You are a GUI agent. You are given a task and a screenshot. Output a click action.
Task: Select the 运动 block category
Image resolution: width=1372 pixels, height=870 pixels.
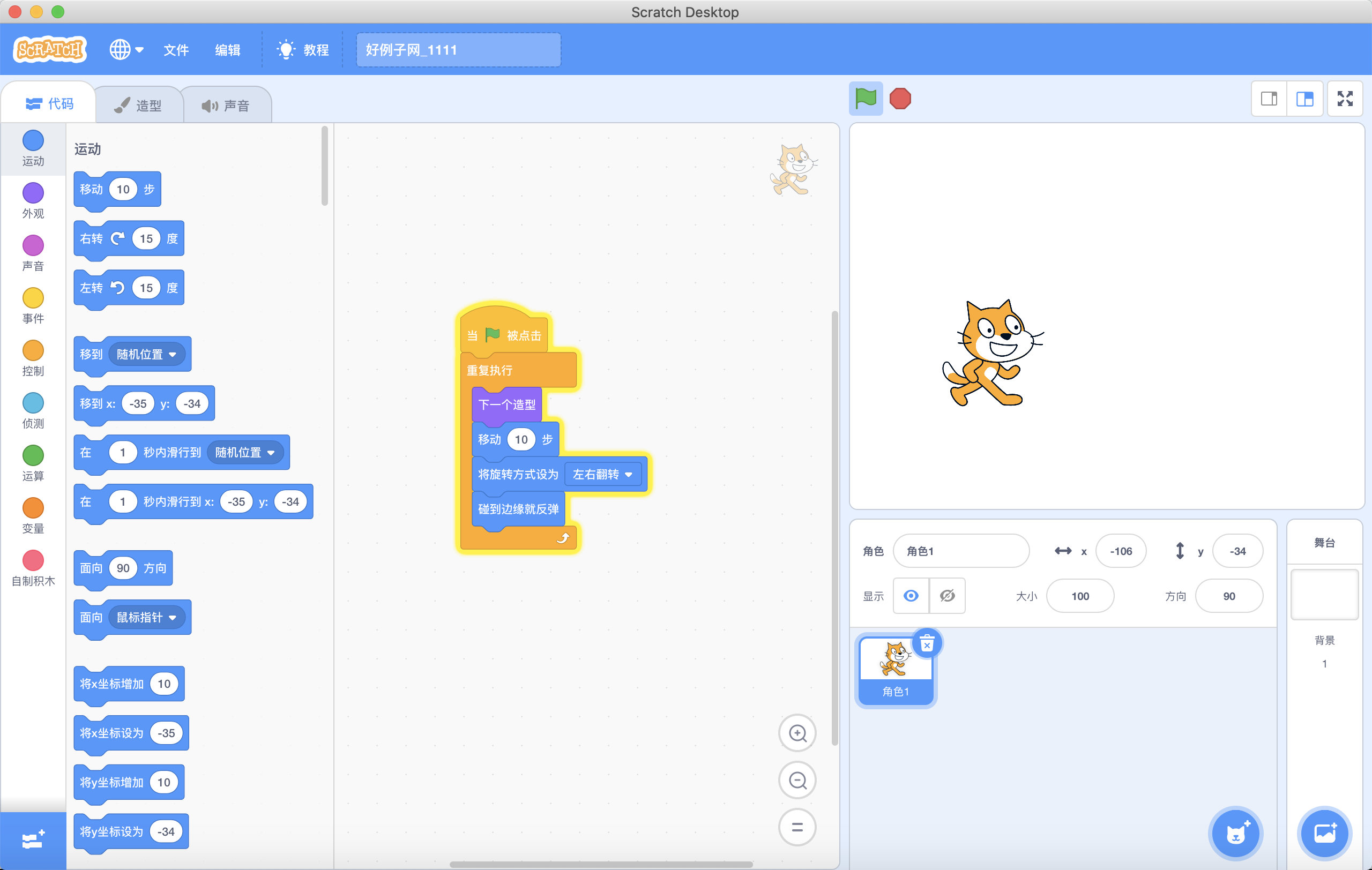point(33,148)
